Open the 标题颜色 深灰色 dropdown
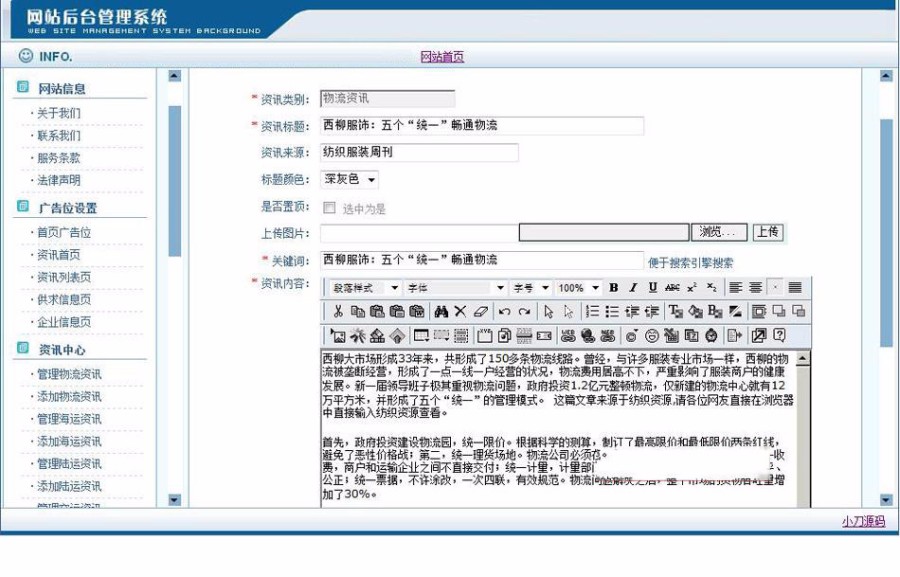The height and width of the screenshot is (577, 900). (x=350, y=180)
